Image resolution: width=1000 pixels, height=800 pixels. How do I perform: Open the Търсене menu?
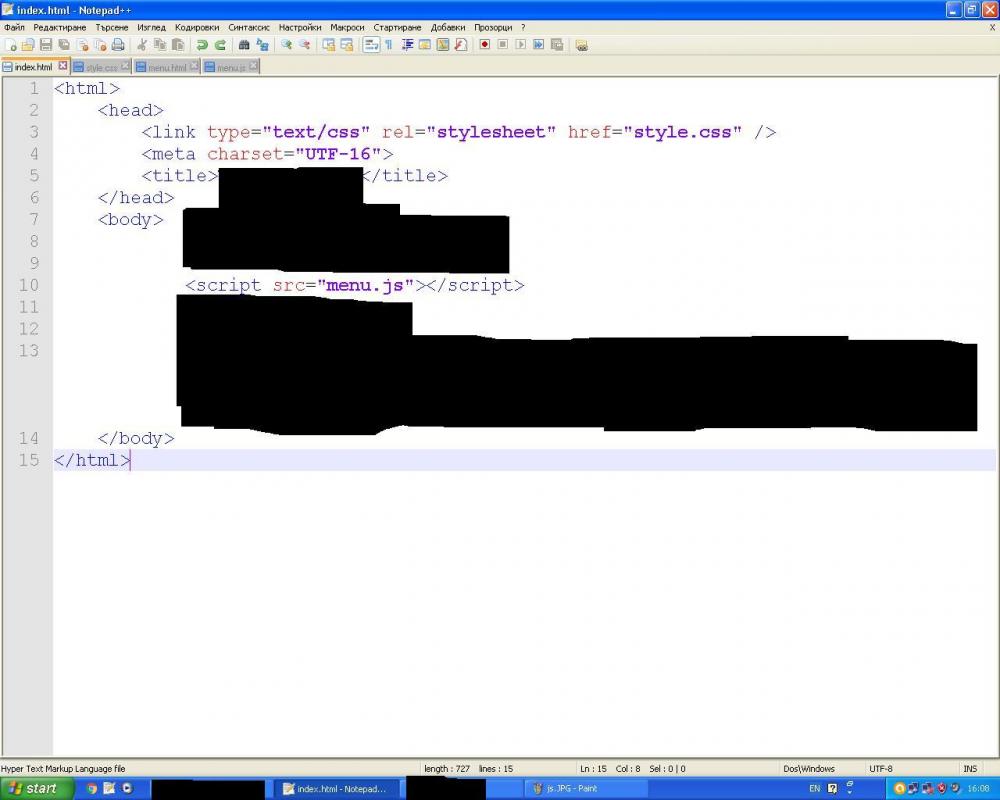pos(112,27)
